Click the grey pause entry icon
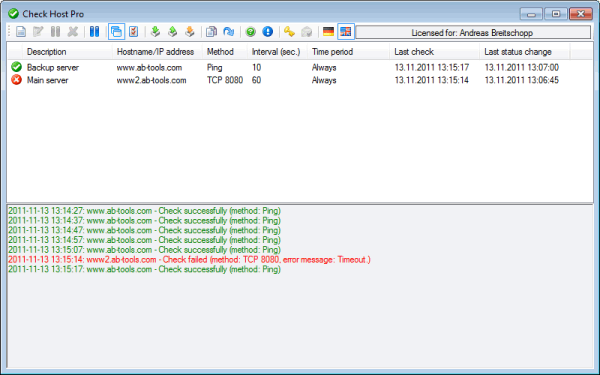Screen dimensions: 600x375 (55, 31)
